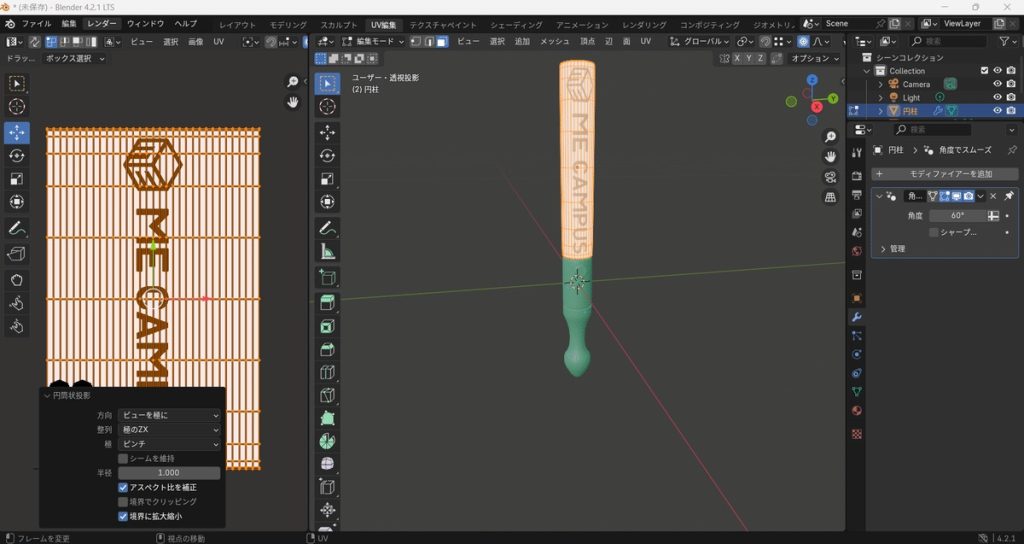Collapse the 円筒状投影 operator panel
The image size is (1024, 544).
47,396
